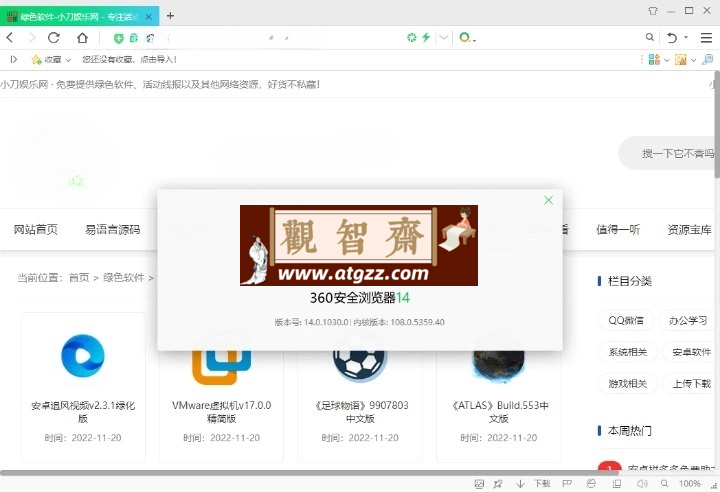Select the 安卓软件 category tag
The height and width of the screenshot is (492, 720).
[x=691, y=352]
